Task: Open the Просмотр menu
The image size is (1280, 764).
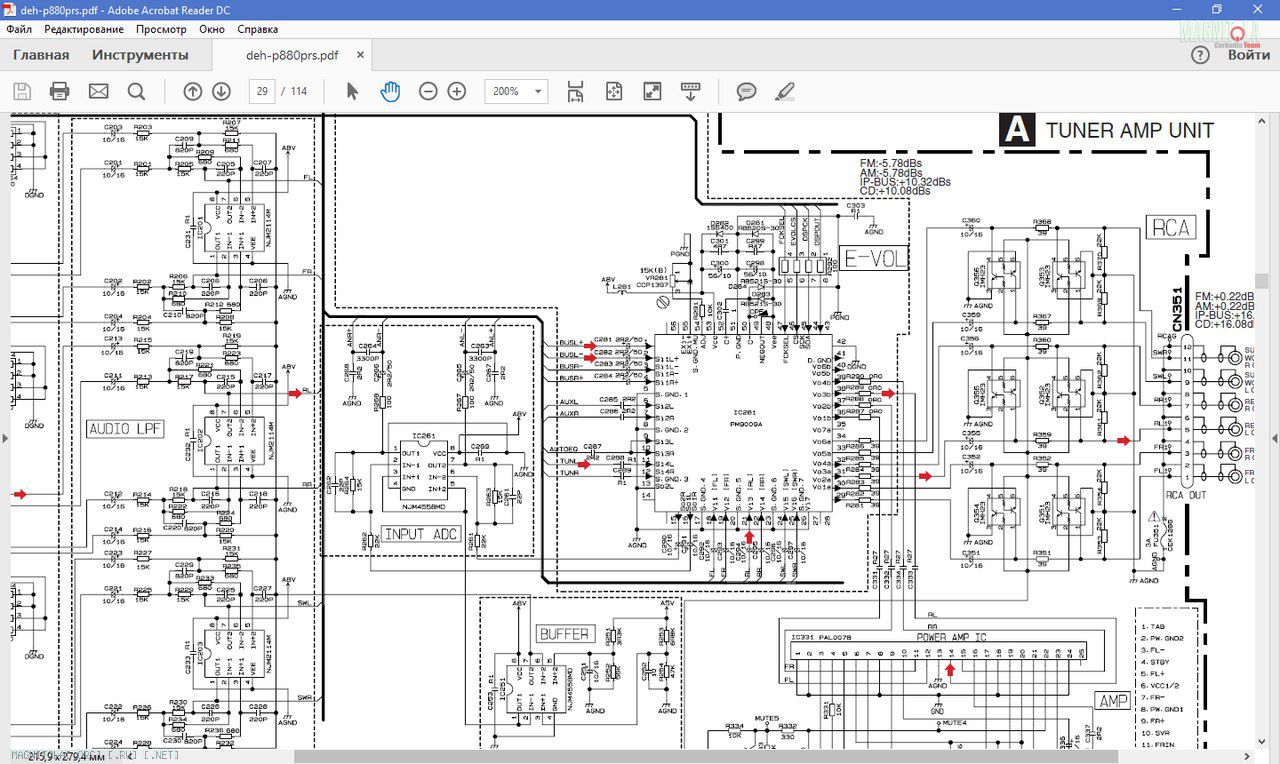Action: (161, 29)
